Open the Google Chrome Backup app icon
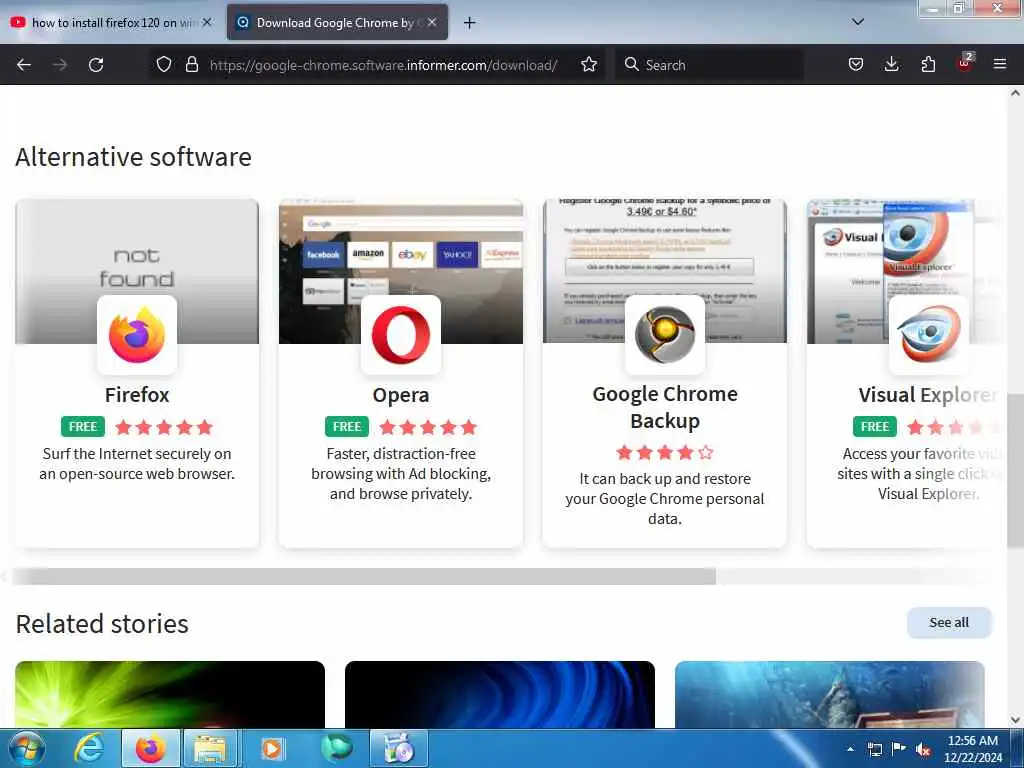This screenshot has width=1024, height=768. (665, 335)
